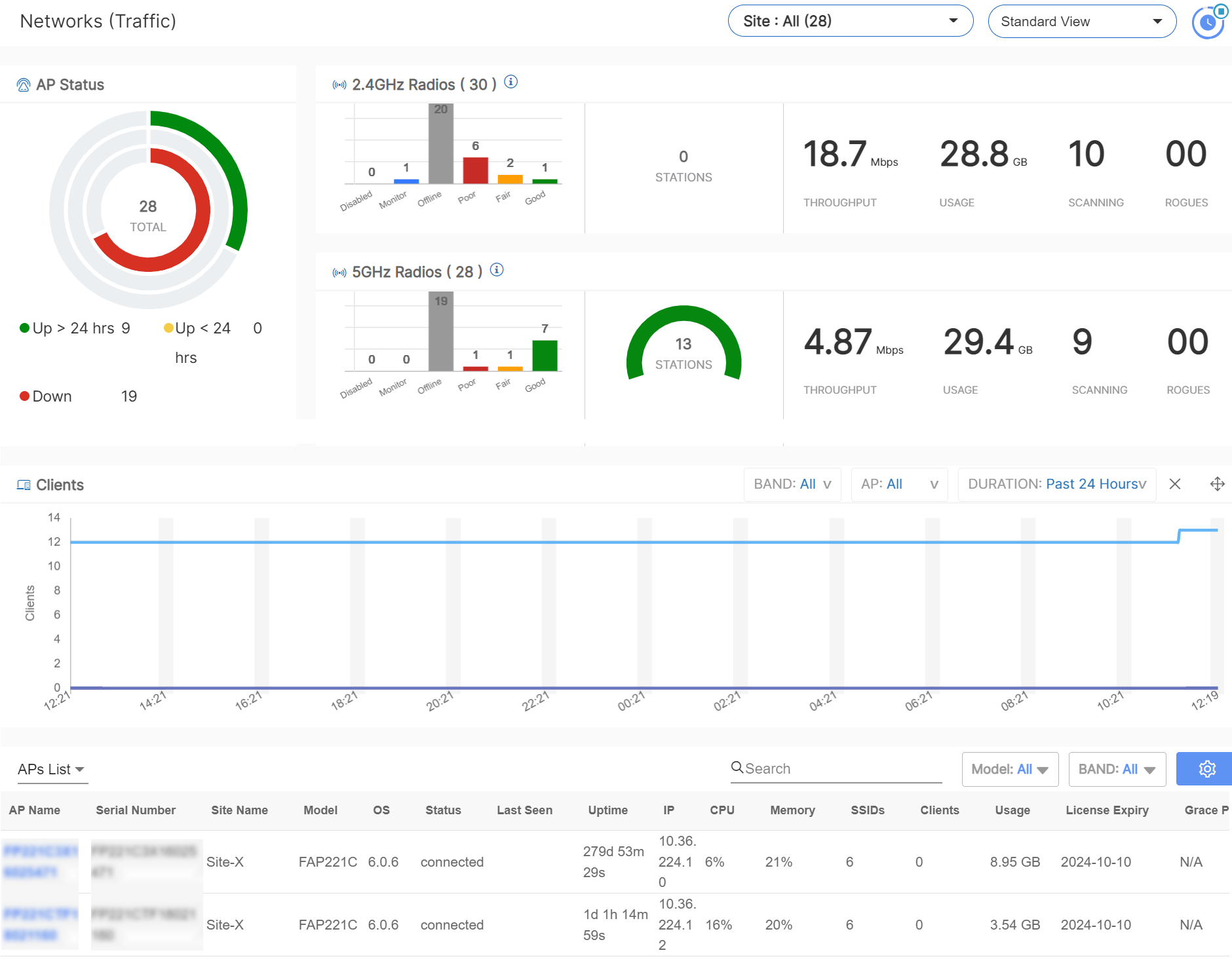Open the first AP name link, 279d uptime row
This screenshot has width=1232, height=961.
(x=40, y=861)
